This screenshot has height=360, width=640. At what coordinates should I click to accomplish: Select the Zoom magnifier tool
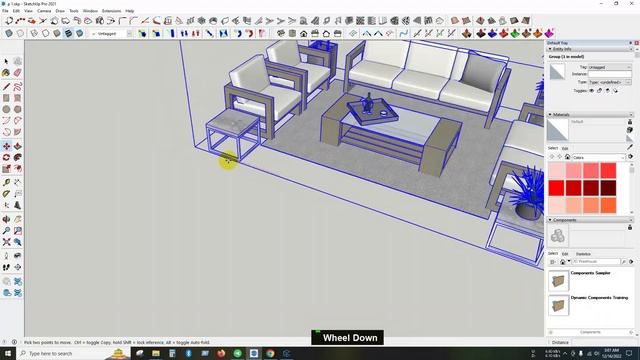point(6,231)
